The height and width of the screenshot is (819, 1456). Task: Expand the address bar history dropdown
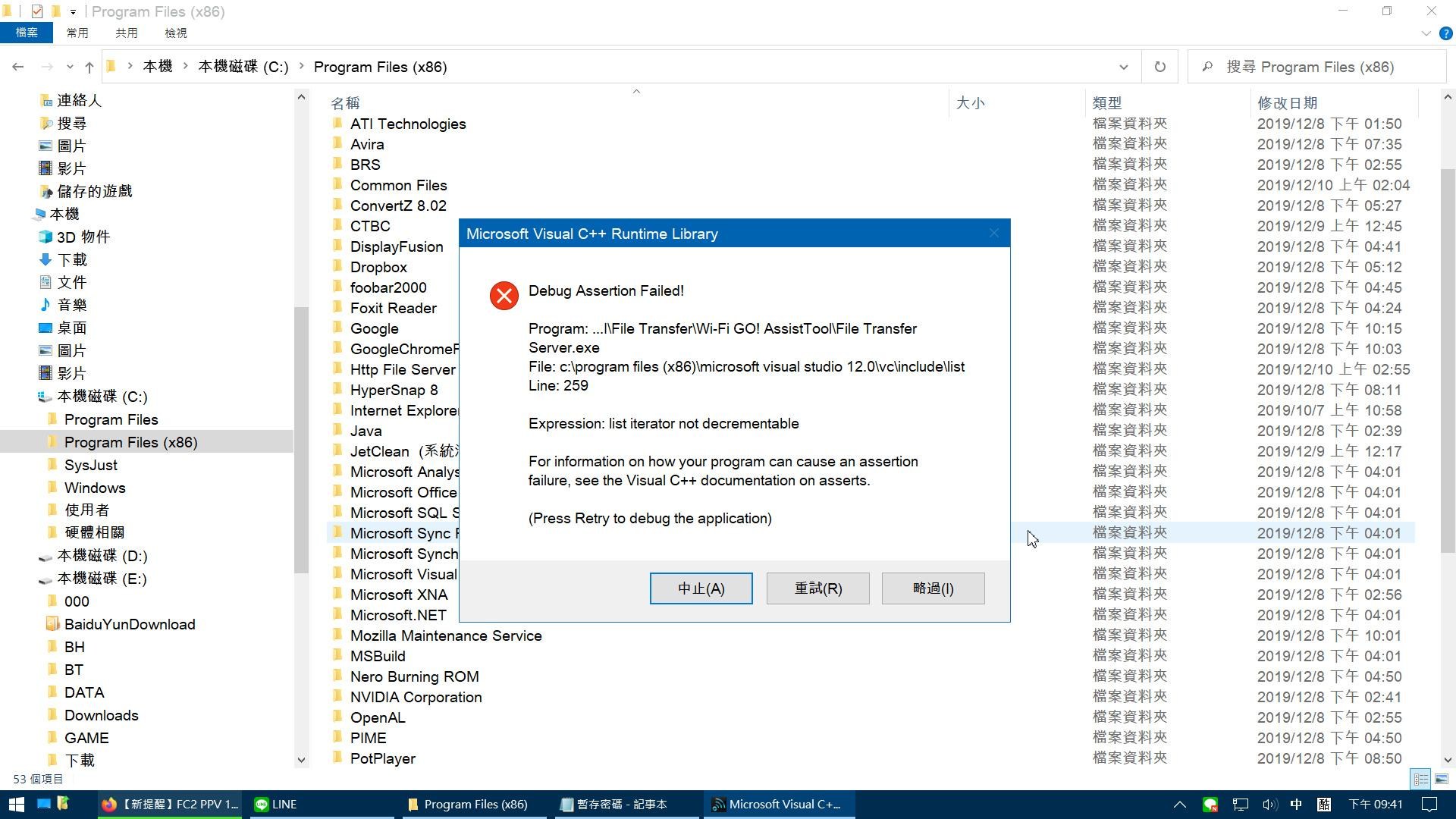[x=1124, y=67]
